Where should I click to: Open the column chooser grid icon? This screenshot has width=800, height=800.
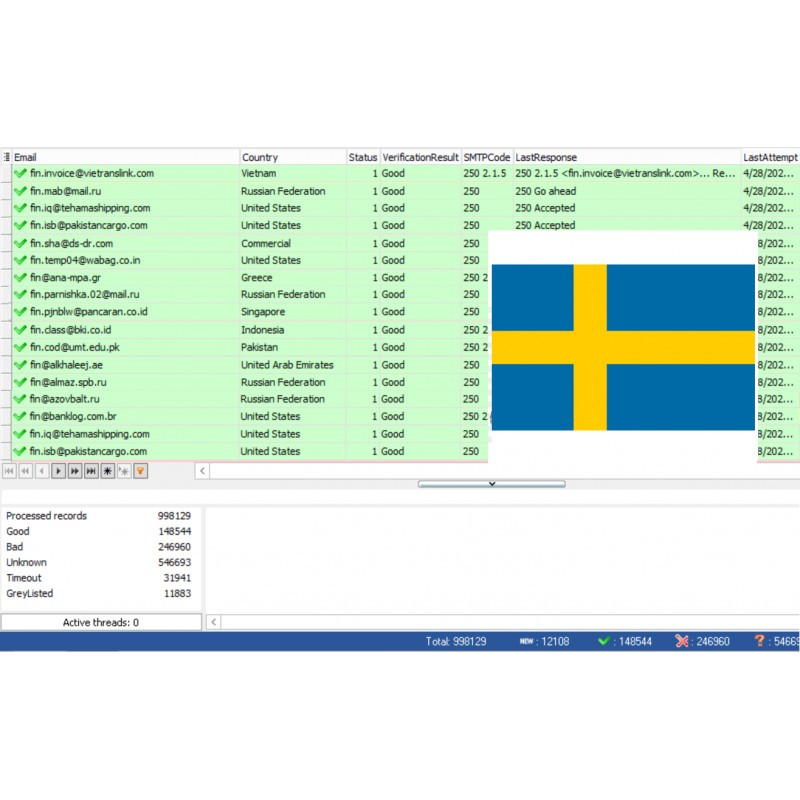pos(6,157)
